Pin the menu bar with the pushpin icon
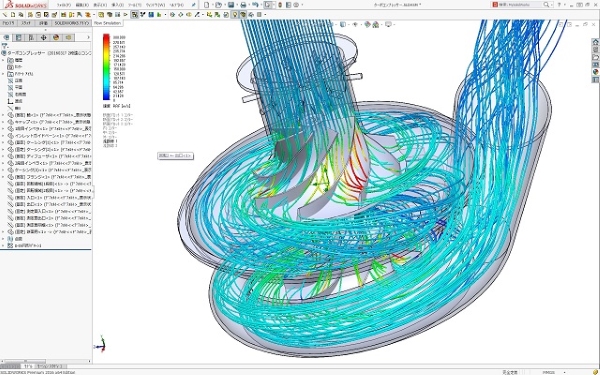The height and width of the screenshot is (375, 600). pyautogui.click(x=194, y=5)
